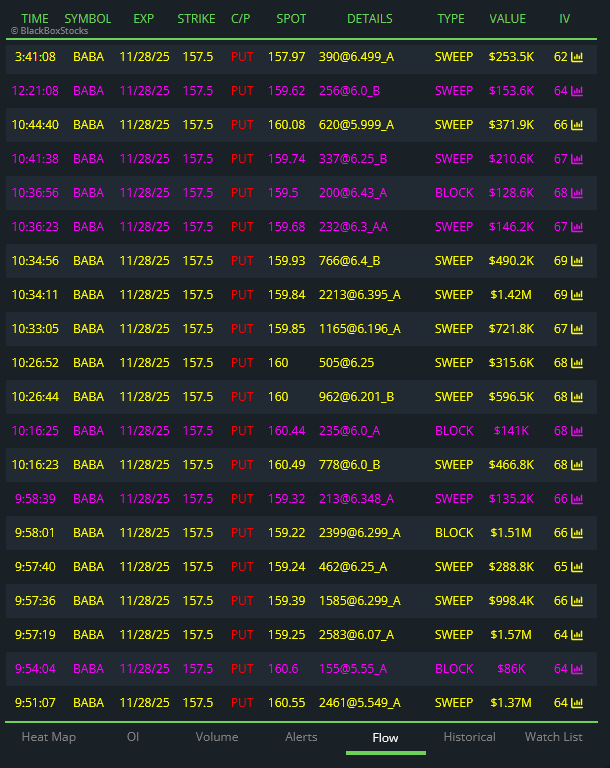Open the Alerts tab
The width and height of the screenshot is (610, 768).
pyautogui.click(x=301, y=737)
